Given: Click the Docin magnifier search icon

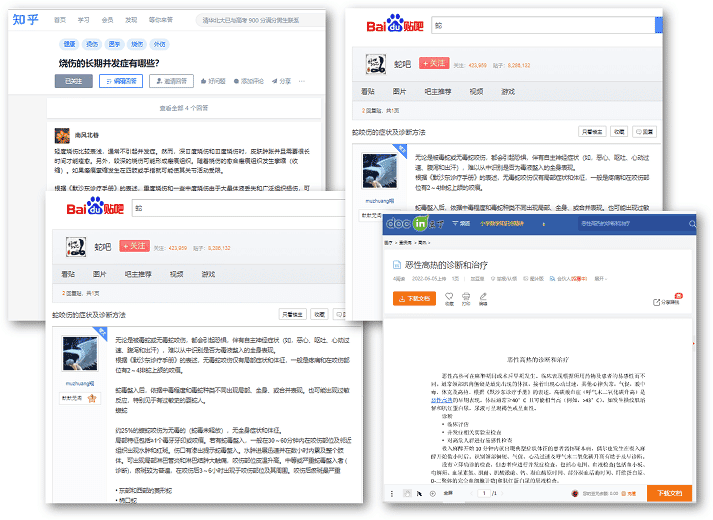Looking at the screenshot, I should [x=692, y=223].
